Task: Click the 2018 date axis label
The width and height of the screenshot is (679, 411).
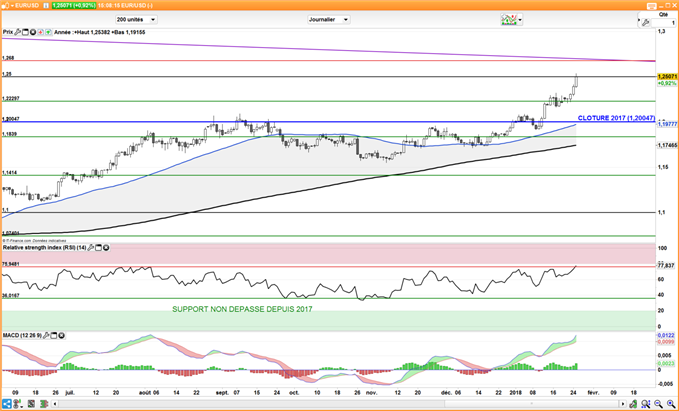Action: coord(515,393)
